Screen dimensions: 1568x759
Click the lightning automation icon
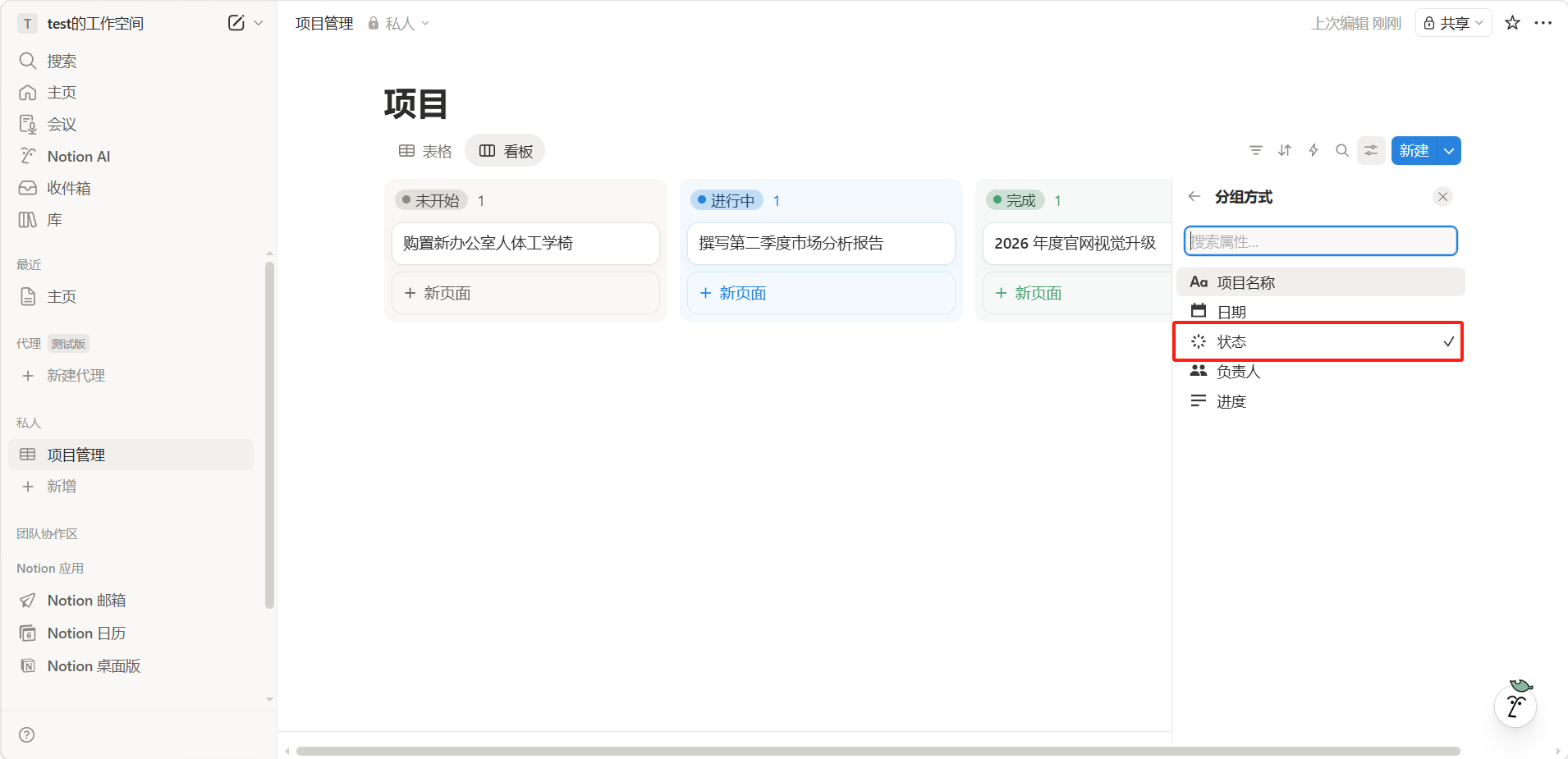[1314, 150]
